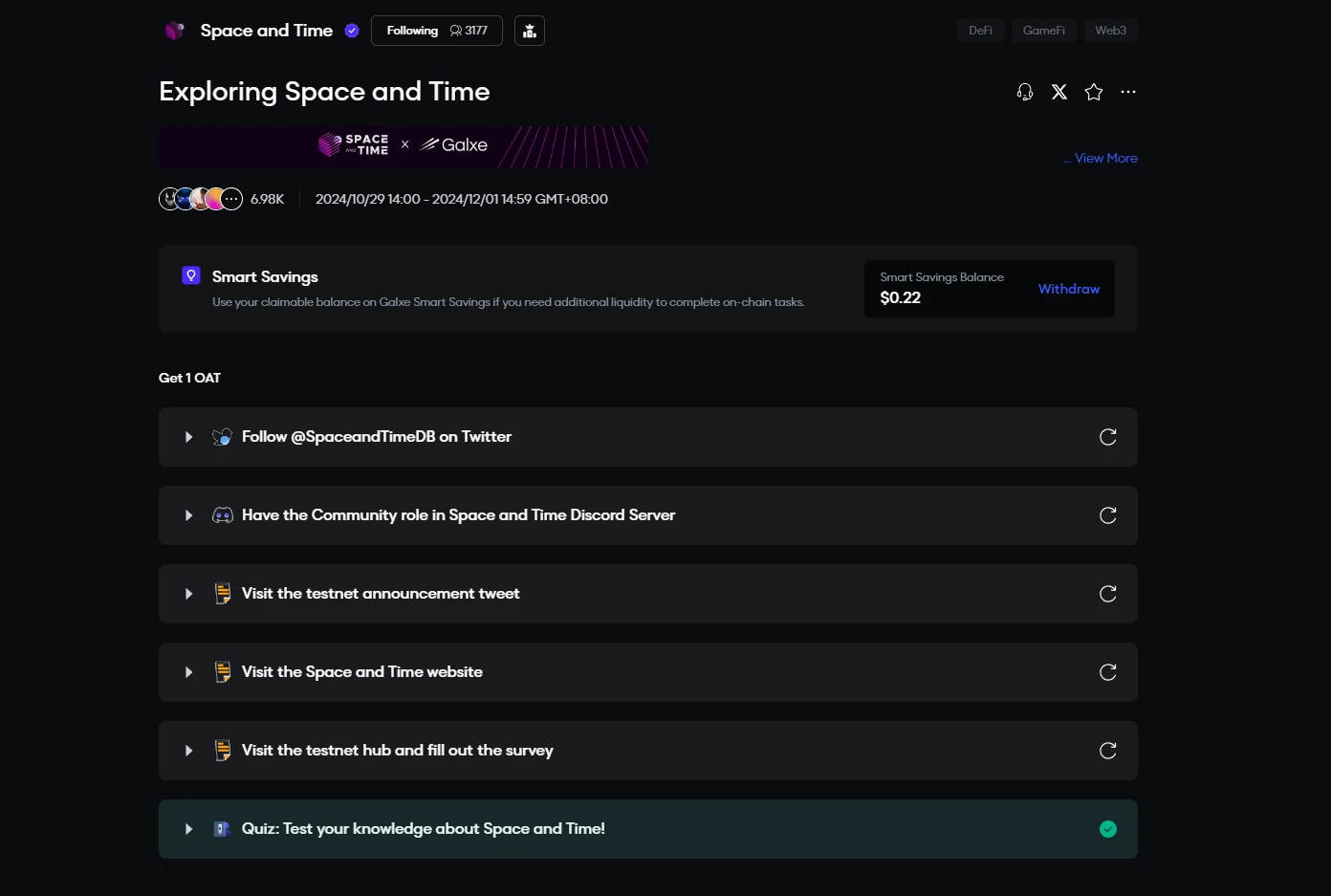Expand the Quiz task about Space and Time
Screen dimensions: 1331x896
coord(188,829)
